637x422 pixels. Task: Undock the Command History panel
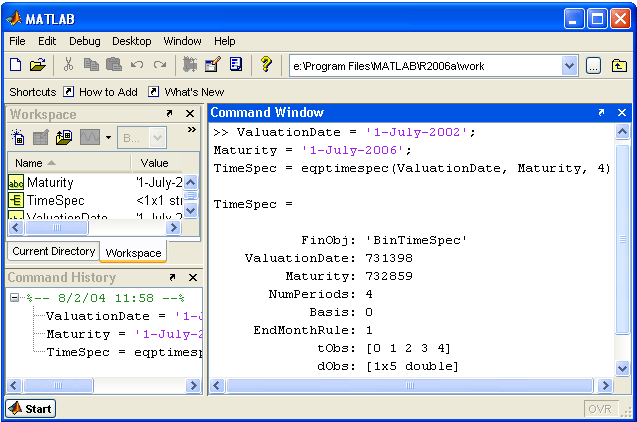[172, 277]
